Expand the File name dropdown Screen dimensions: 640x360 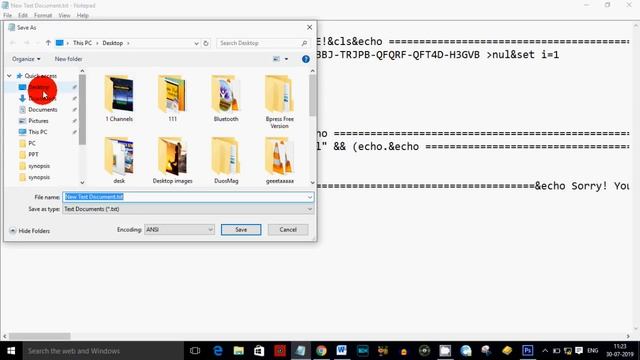pyautogui.click(x=310, y=197)
